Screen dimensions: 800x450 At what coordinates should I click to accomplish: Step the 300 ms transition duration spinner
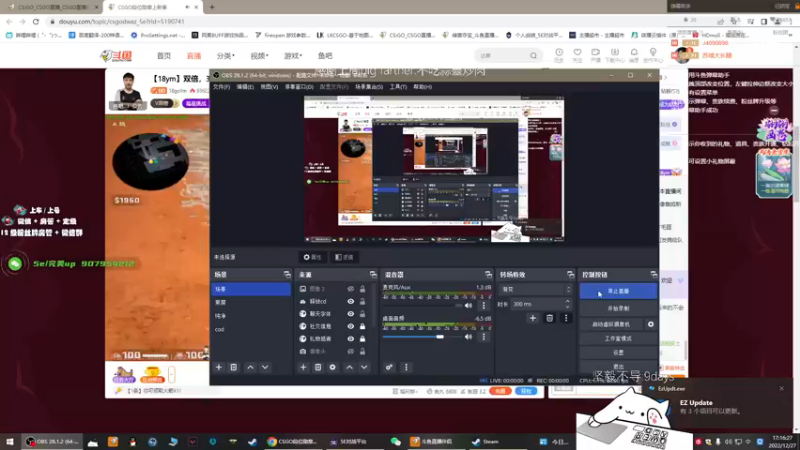pyautogui.click(x=567, y=304)
